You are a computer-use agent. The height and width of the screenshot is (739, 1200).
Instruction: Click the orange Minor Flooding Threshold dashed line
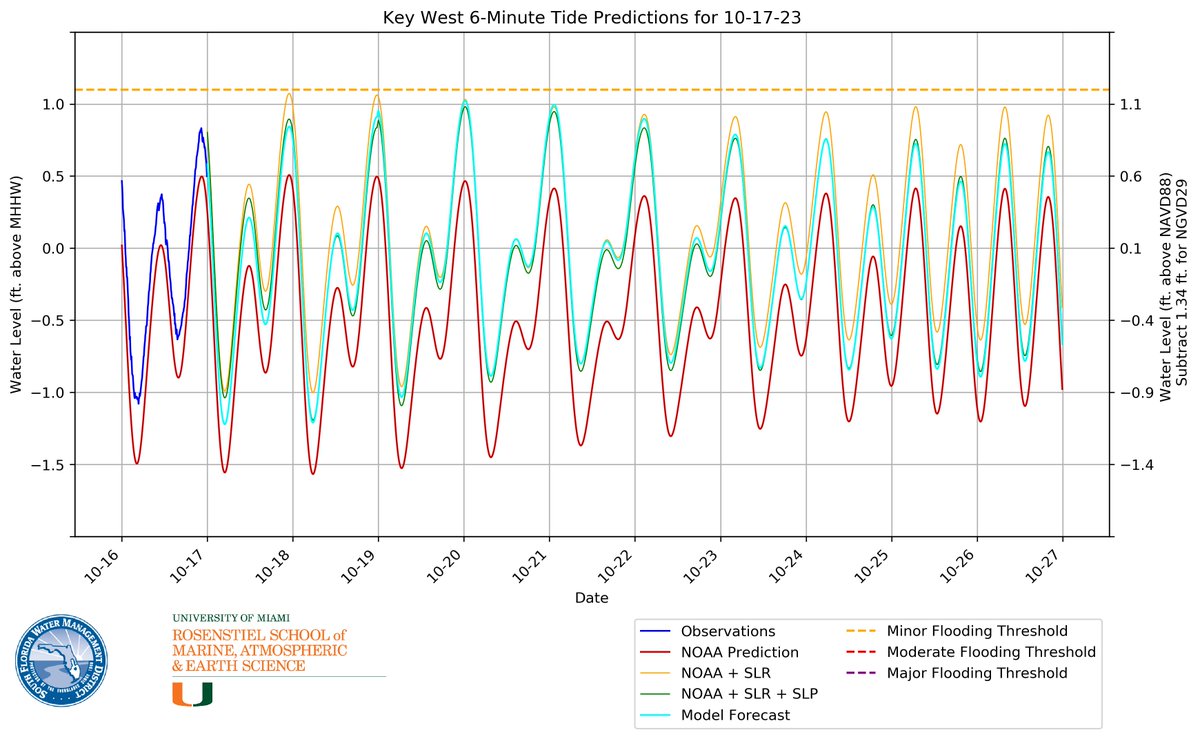(600, 88)
